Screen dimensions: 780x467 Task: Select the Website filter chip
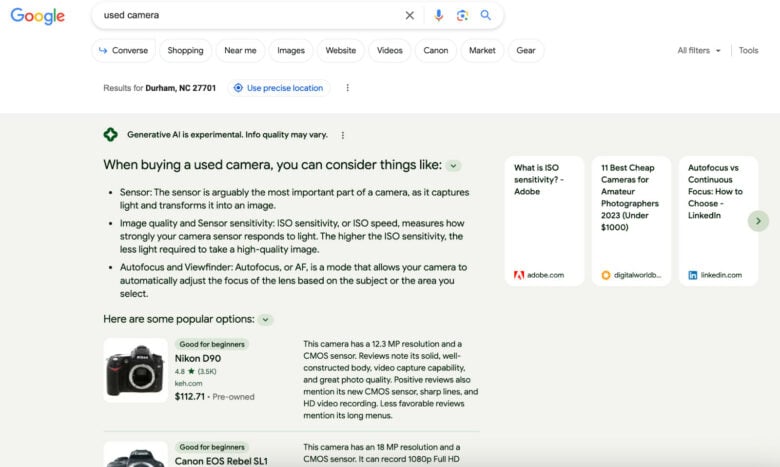click(x=341, y=50)
